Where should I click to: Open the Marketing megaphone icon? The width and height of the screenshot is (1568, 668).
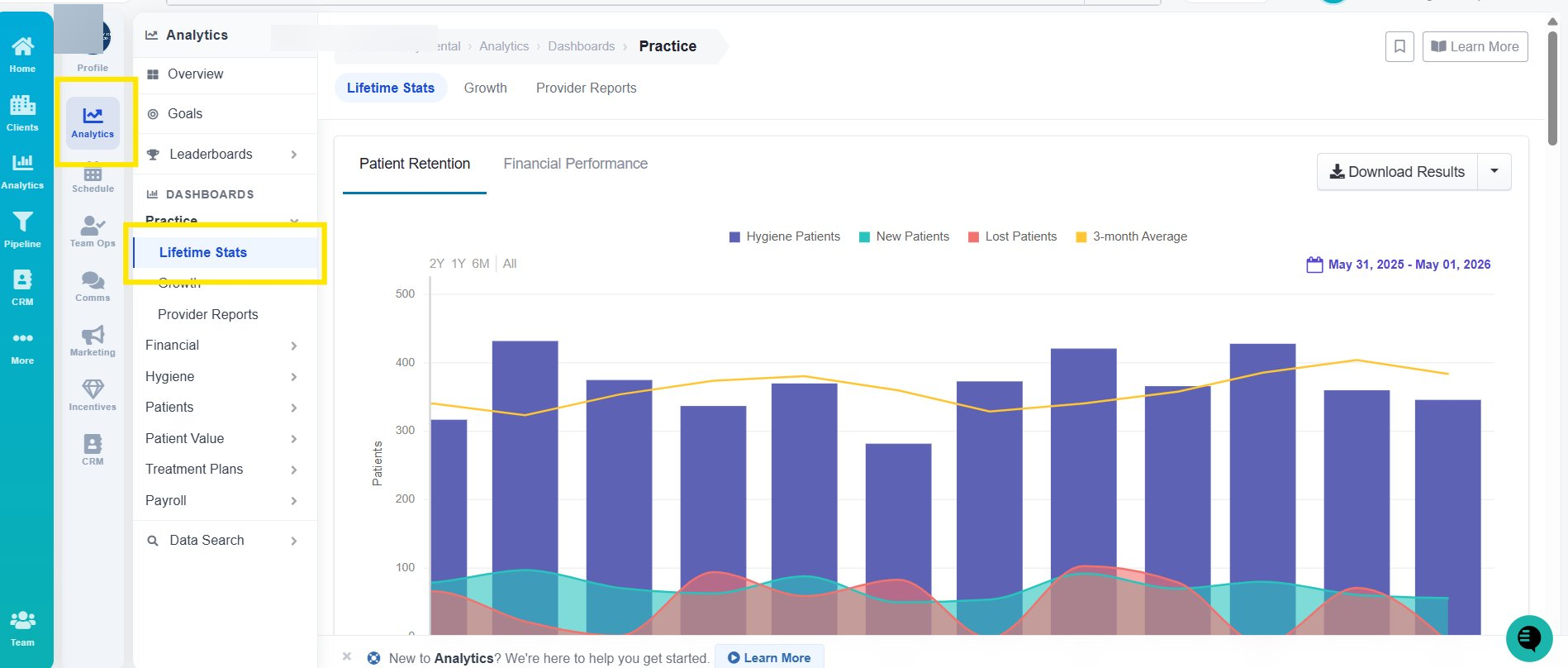[93, 335]
